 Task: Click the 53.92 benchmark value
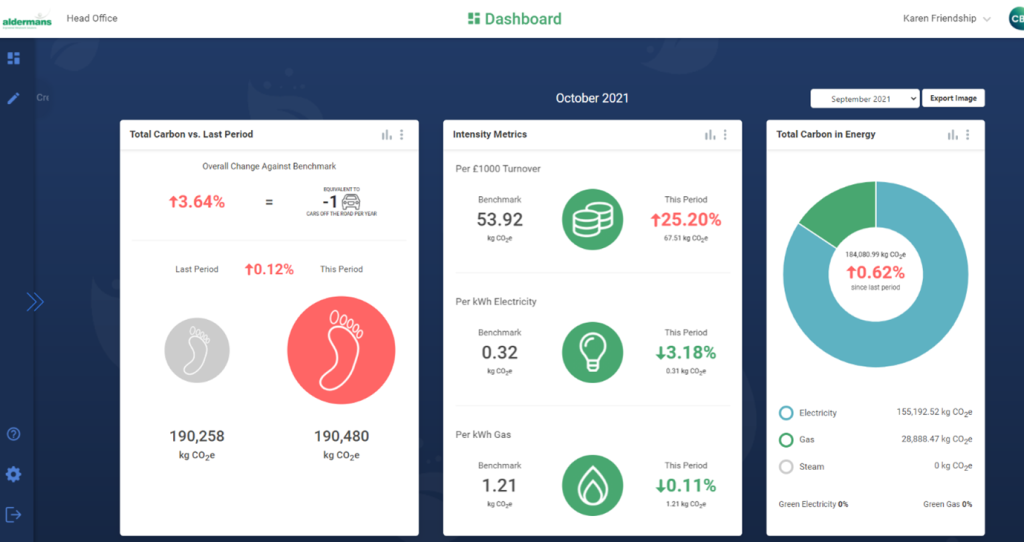pyautogui.click(x=500, y=219)
